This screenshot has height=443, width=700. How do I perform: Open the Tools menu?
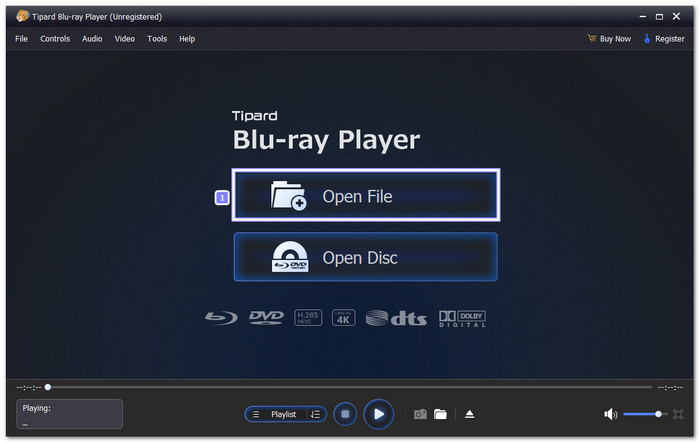(x=157, y=39)
